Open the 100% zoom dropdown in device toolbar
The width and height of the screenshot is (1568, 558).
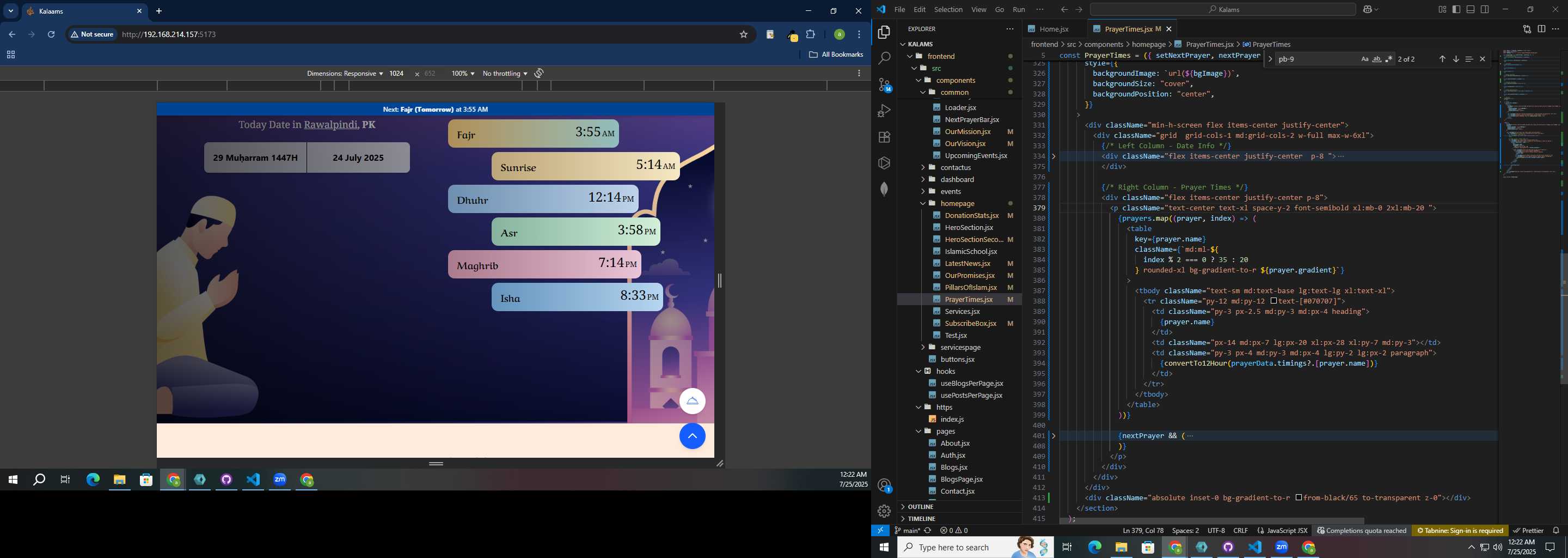[463, 73]
